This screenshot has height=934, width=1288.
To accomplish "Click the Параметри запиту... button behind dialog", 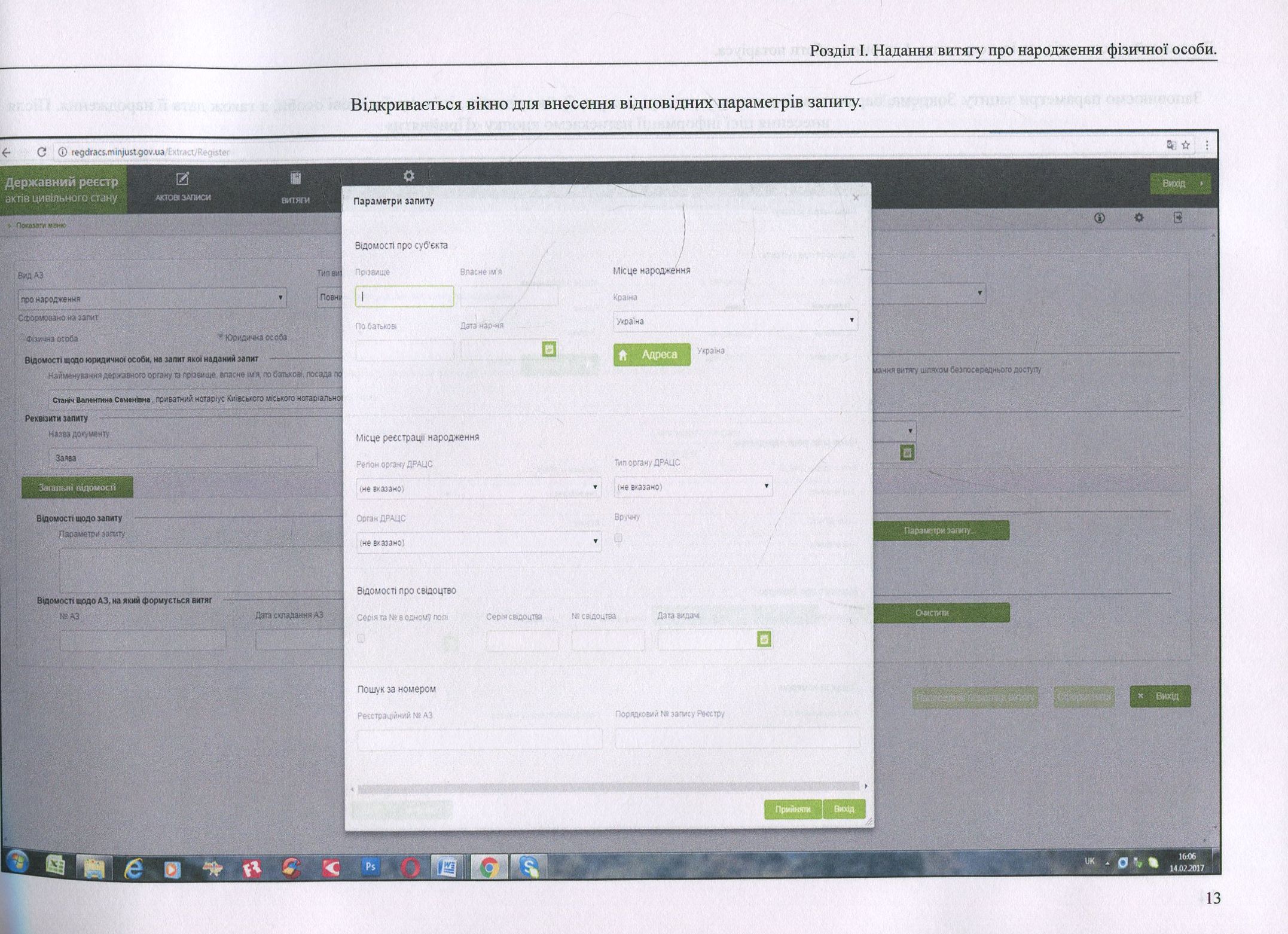I will 941,530.
